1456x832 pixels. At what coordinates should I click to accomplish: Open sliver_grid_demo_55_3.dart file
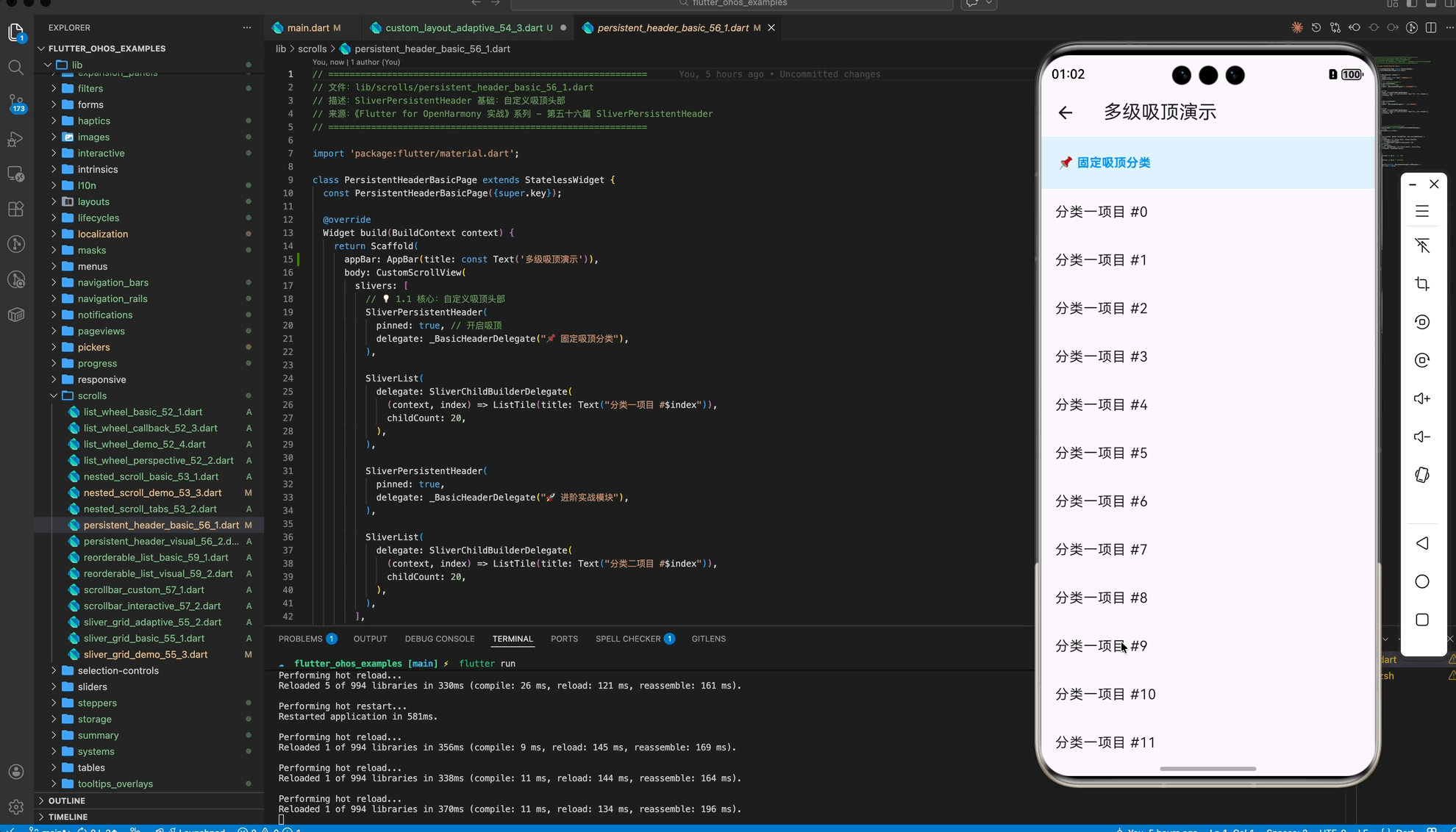[x=145, y=654]
